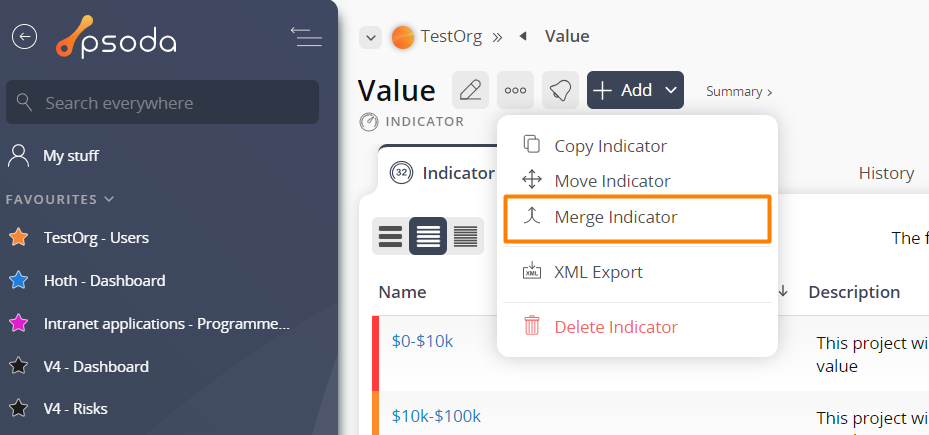The width and height of the screenshot is (929, 435).
Task: Select Delete Indicator in the menu
Action: click(615, 327)
